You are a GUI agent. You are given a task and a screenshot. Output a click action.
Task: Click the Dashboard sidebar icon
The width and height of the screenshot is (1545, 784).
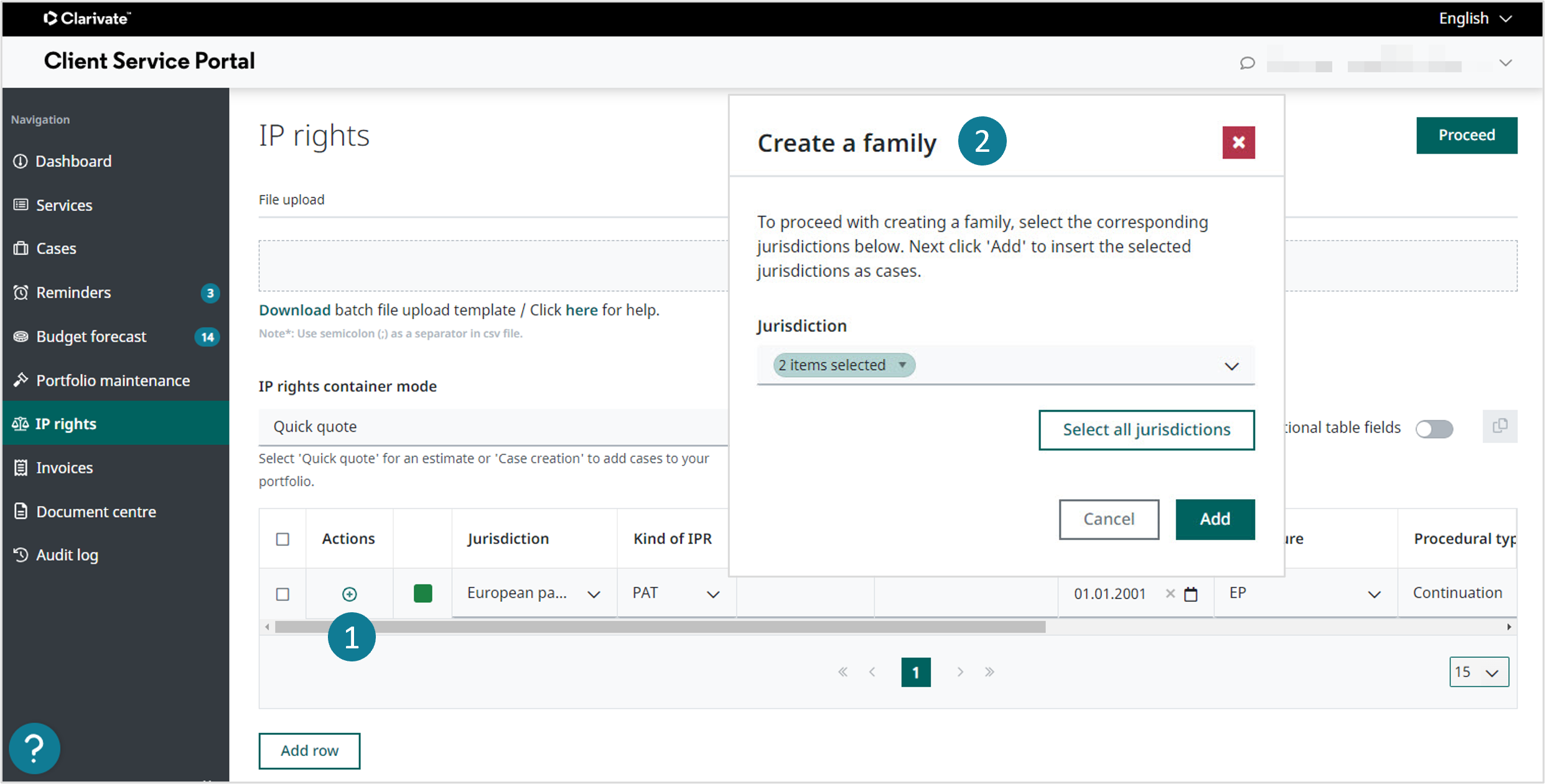(x=21, y=161)
